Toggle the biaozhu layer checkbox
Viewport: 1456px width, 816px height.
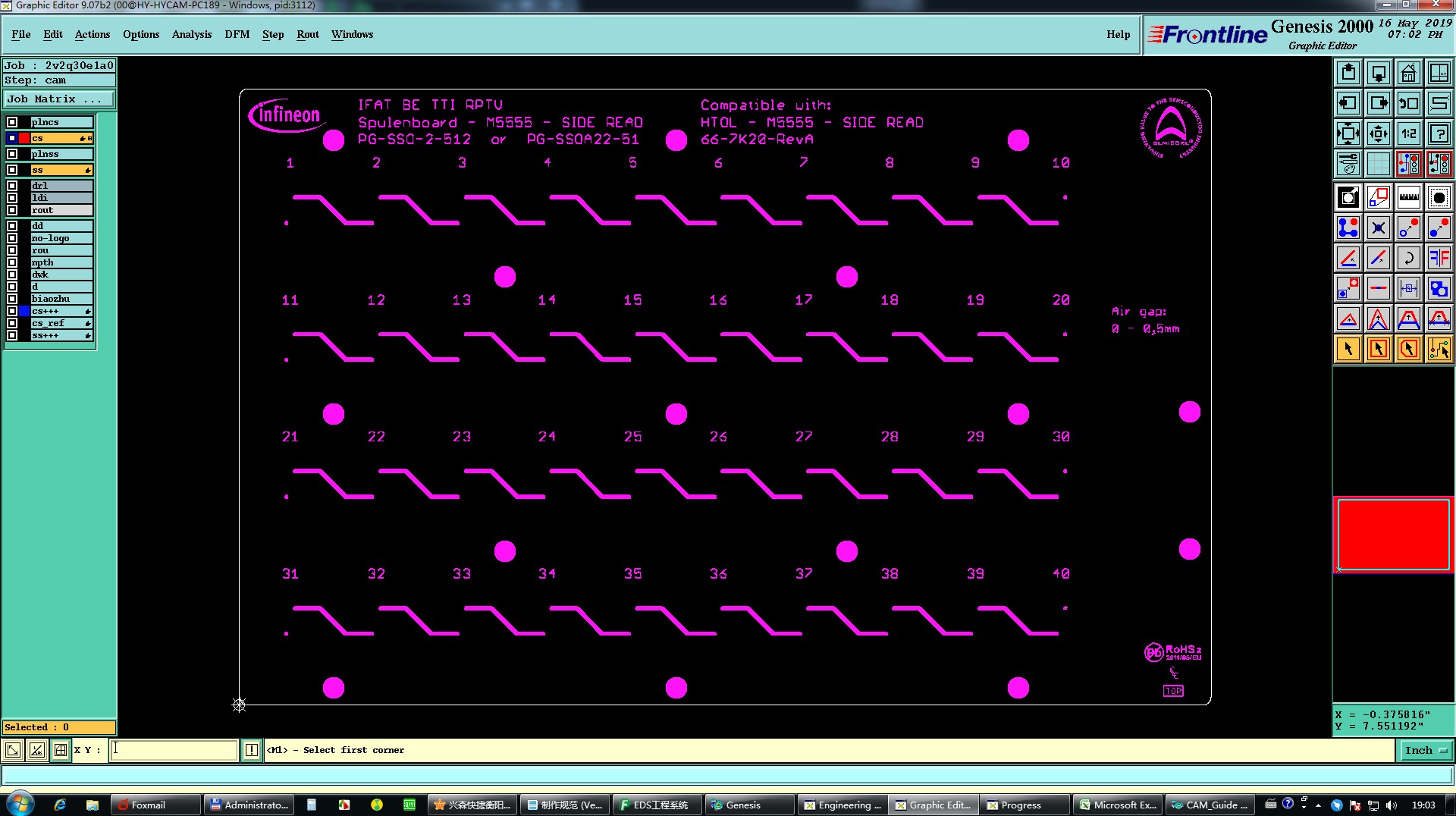[12, 299]
